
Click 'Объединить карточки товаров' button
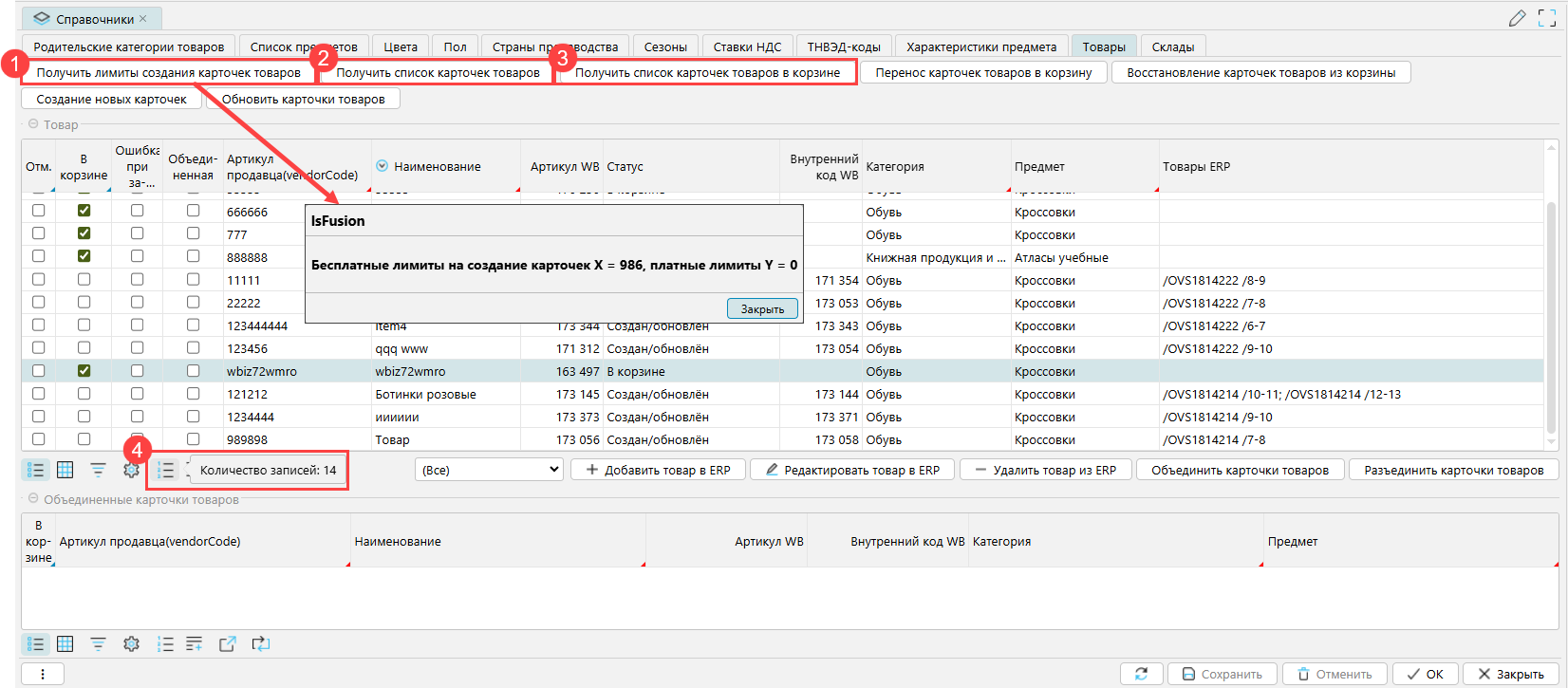tap(1240, 470)
